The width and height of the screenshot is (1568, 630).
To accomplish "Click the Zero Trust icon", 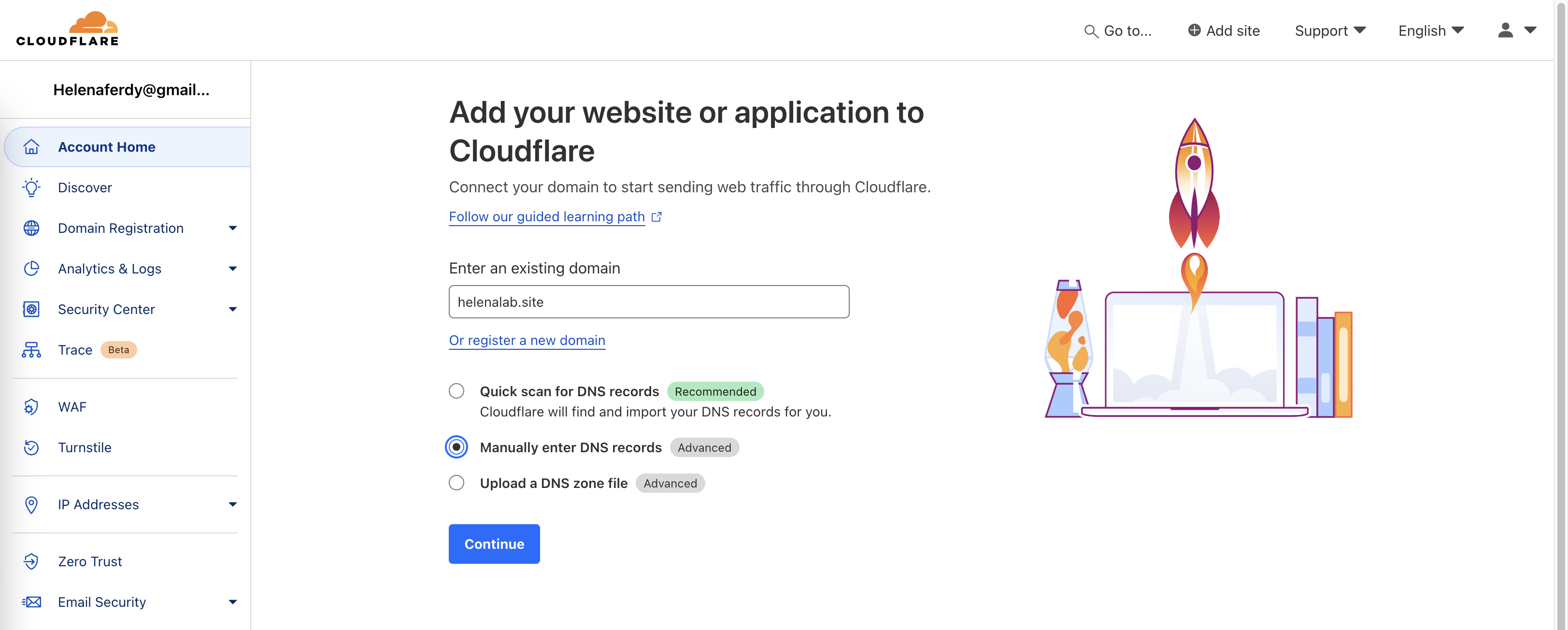I will pyautogui.click(x=31, y=561).
